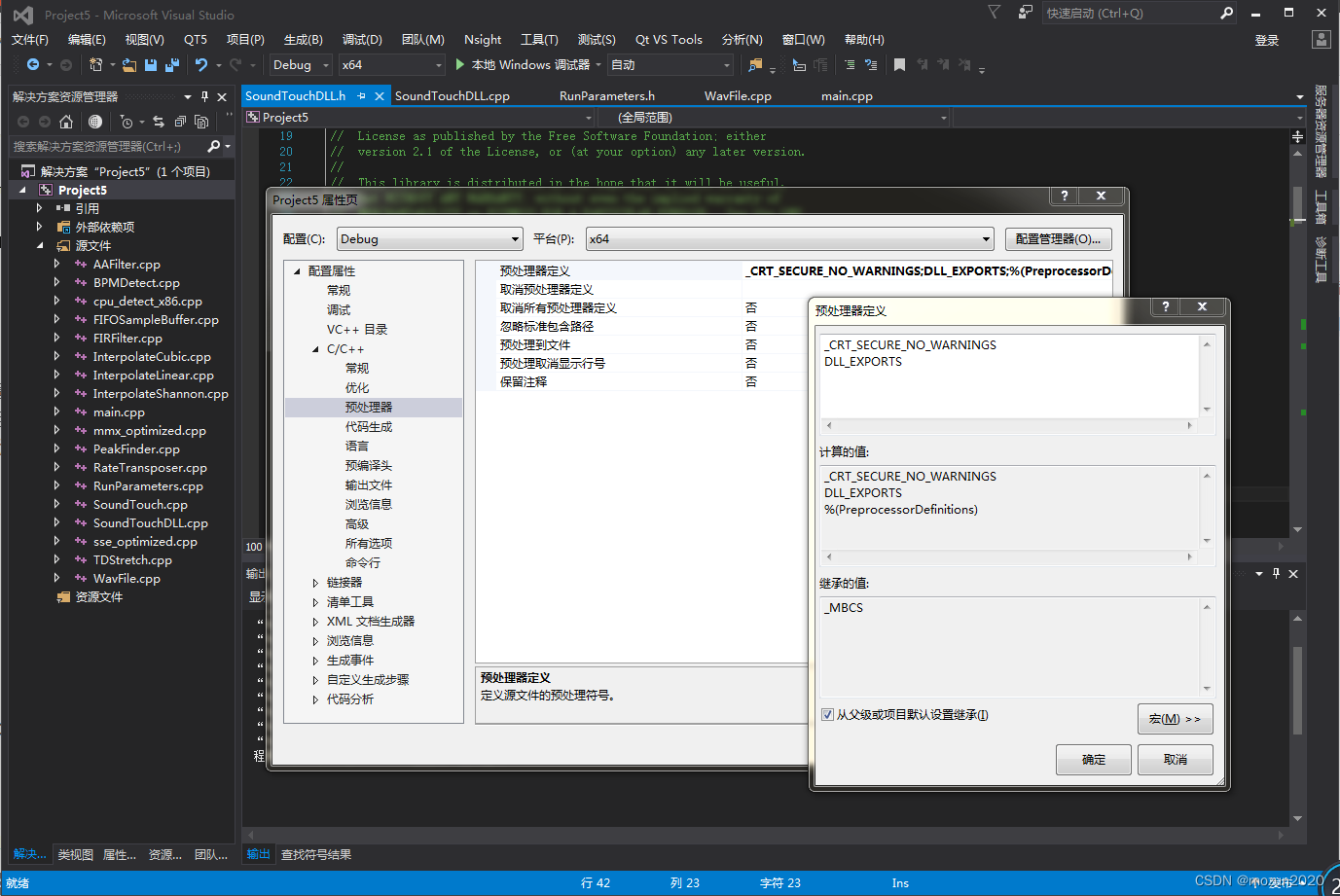This screenshot has height=896, width=1340.
Task: Click the notifications flag icon in title bar
Action: pos(994,13)
